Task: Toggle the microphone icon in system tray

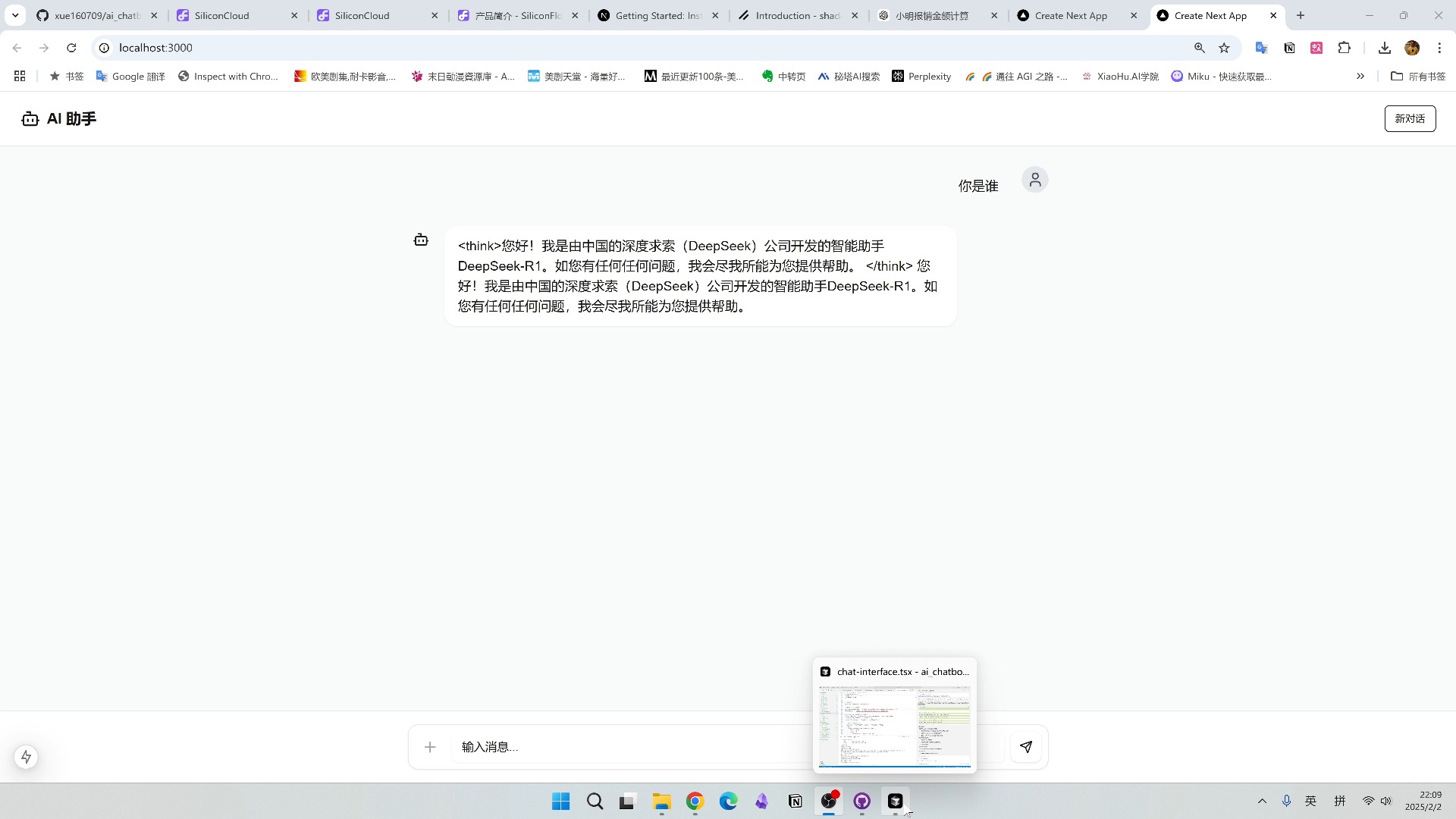Action: click(1285, 800)
